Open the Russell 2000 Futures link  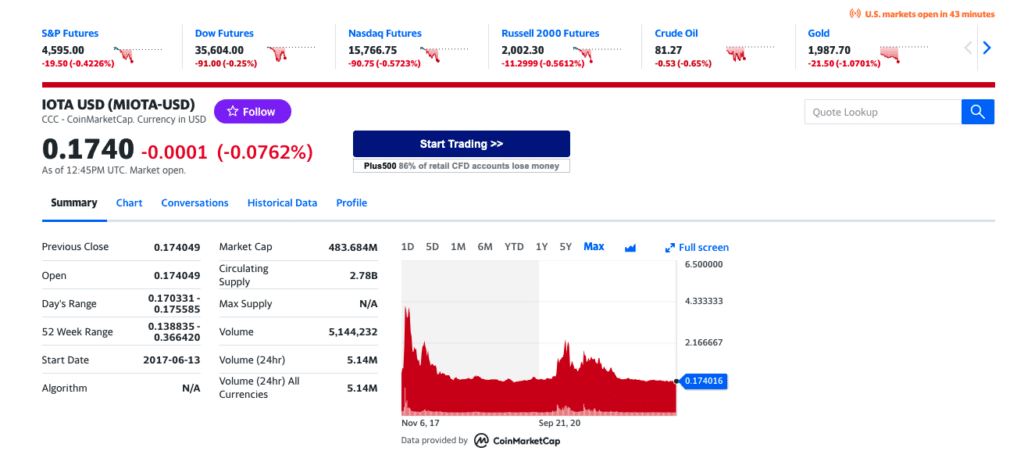click(550, 33)
